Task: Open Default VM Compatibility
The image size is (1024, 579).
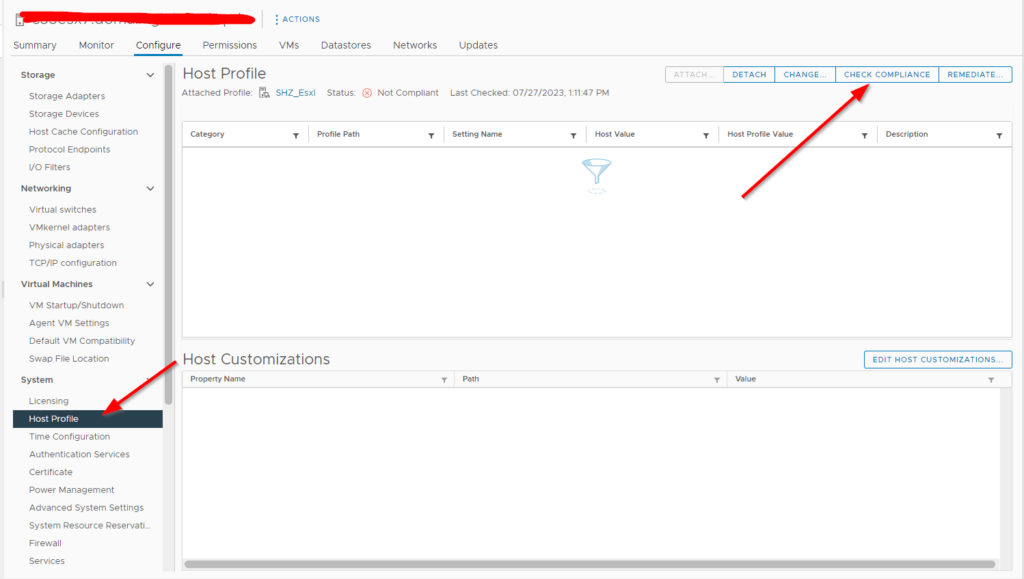Action: 82,341
